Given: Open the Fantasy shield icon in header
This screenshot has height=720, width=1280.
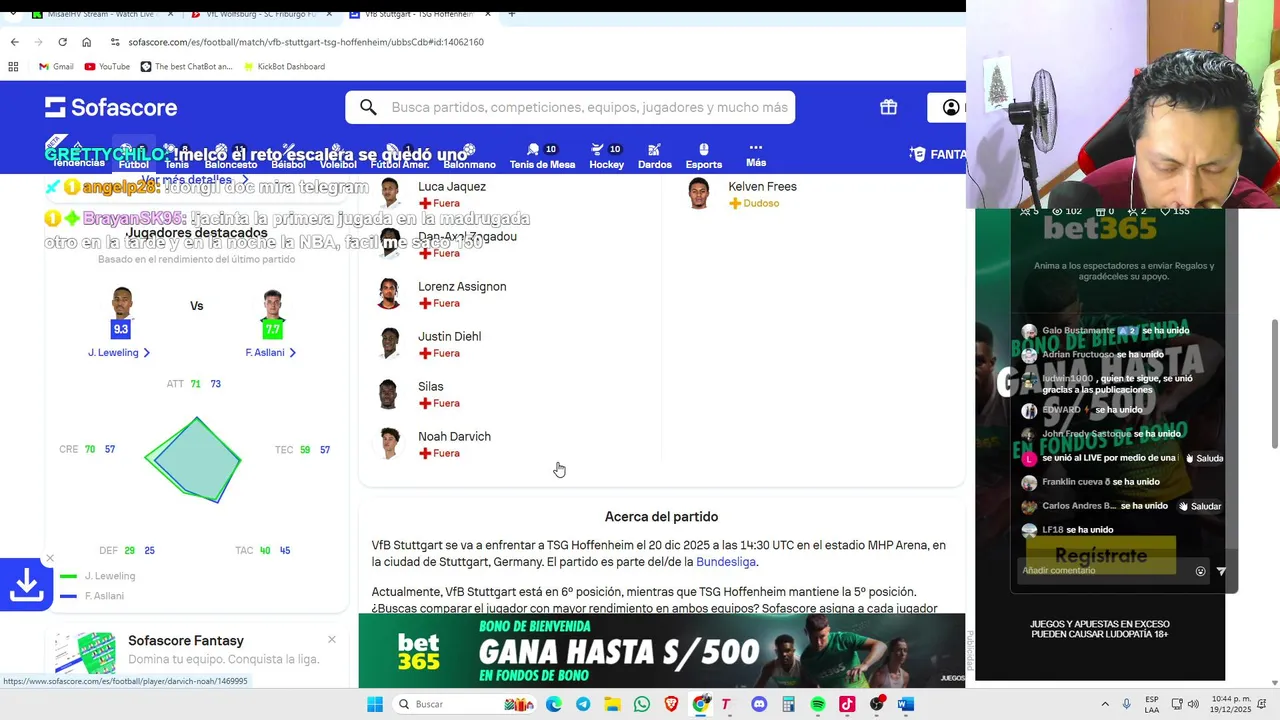Looking at the screenshot, I should tap(917, 154).
